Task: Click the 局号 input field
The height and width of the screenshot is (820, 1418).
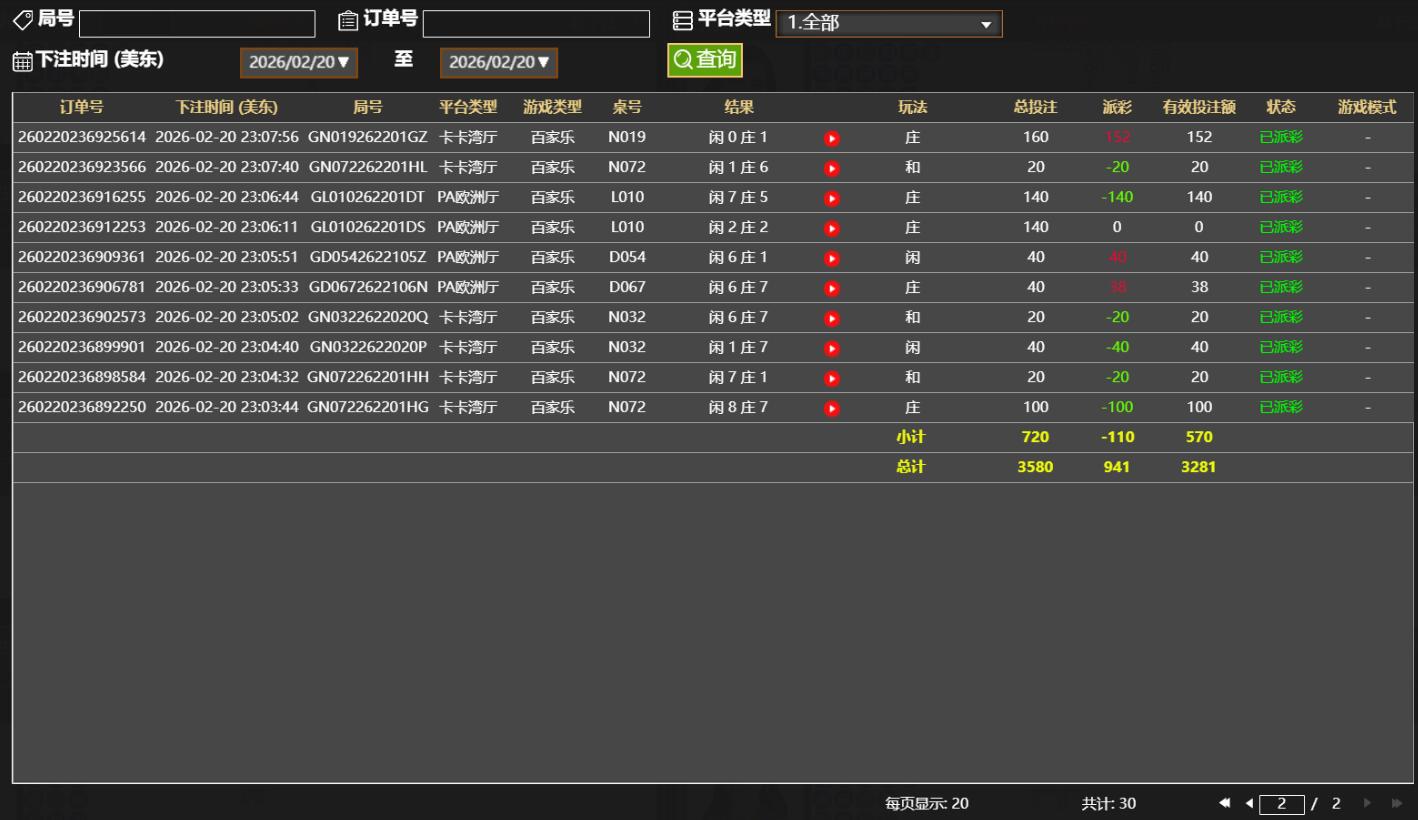Action: point(197,24)
